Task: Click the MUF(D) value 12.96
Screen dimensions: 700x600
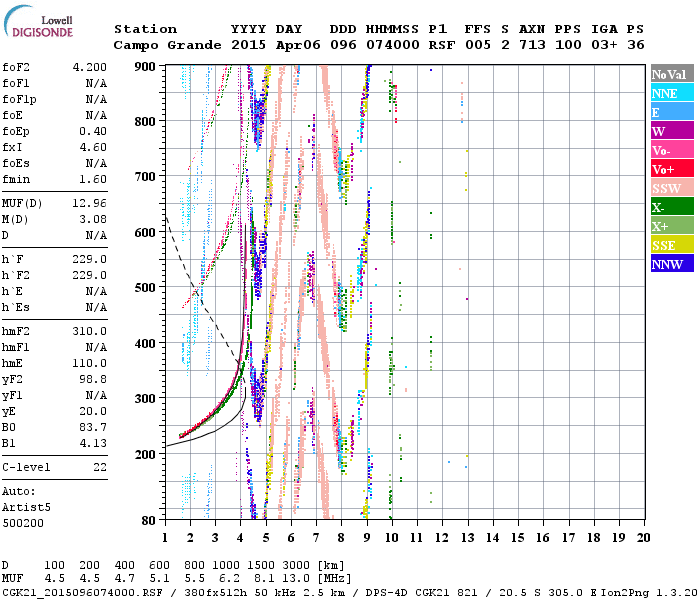Action: [90, 203]
